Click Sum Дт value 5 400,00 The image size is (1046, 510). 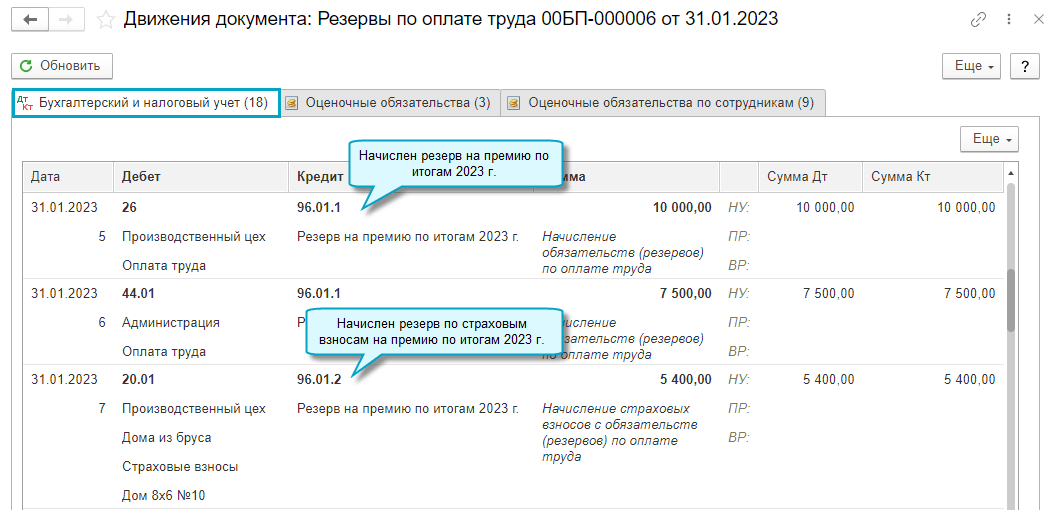(x=829, y=380)
